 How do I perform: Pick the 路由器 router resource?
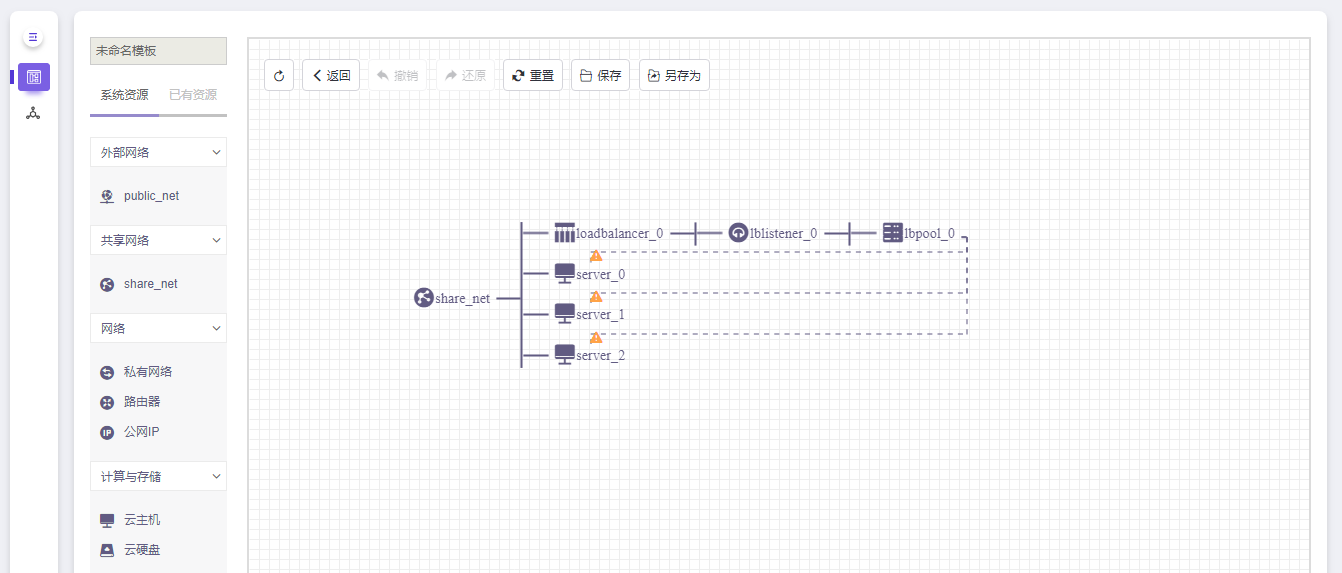141,402
